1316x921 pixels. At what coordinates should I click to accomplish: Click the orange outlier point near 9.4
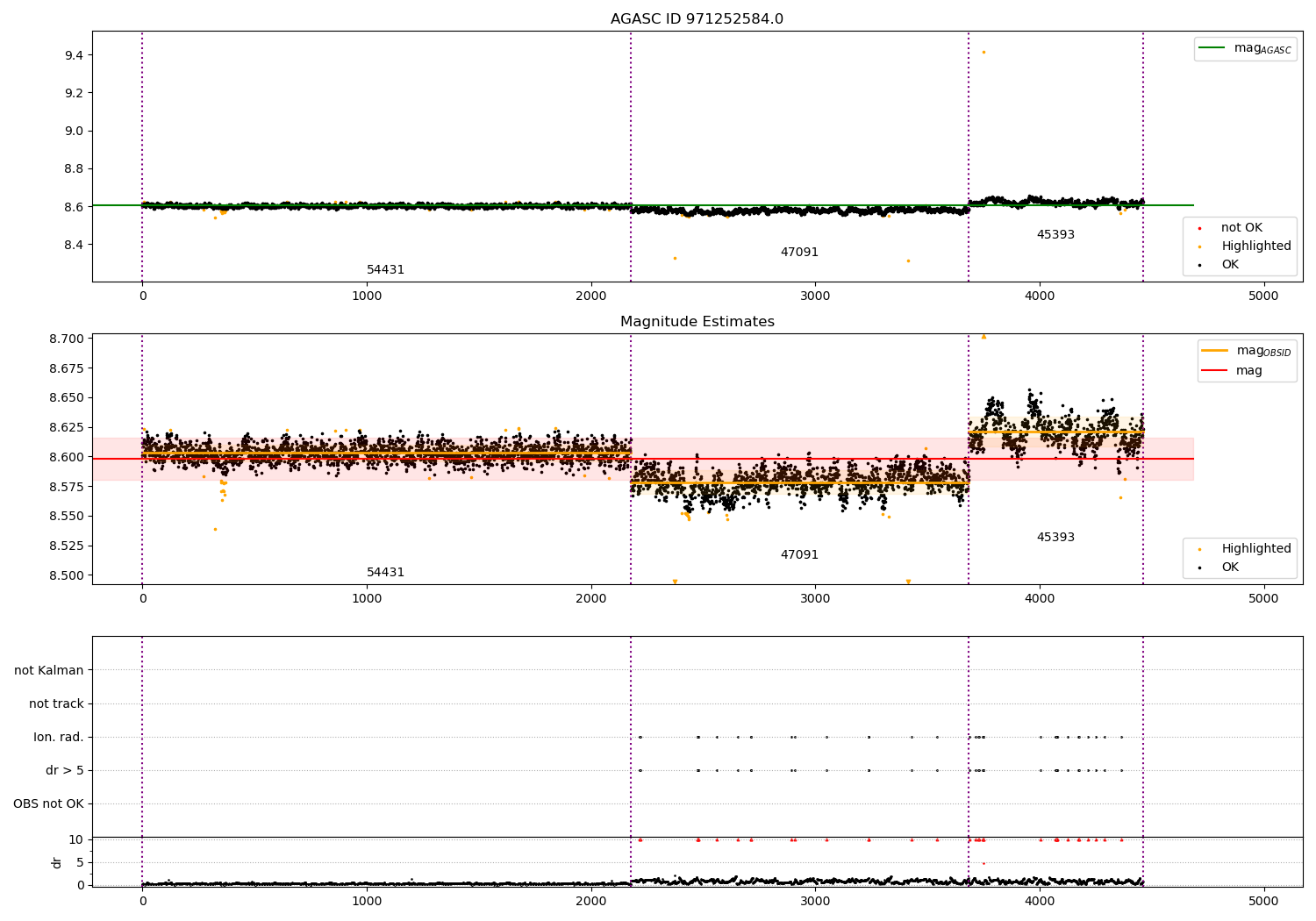(x=983, y=52)
